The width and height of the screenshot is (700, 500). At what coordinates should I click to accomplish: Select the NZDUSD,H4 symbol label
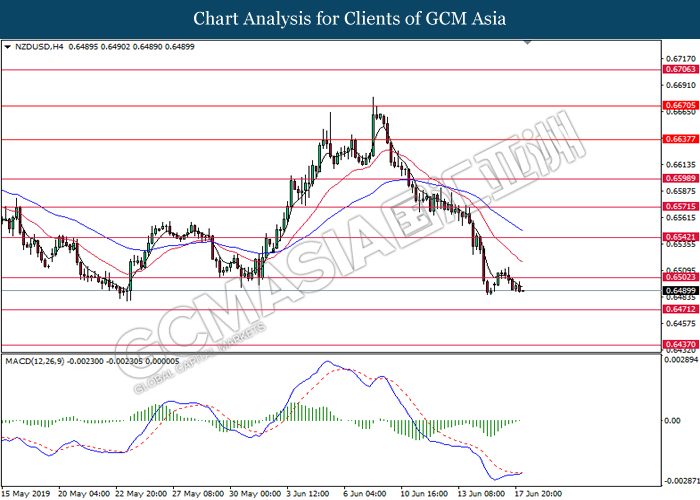39,47
